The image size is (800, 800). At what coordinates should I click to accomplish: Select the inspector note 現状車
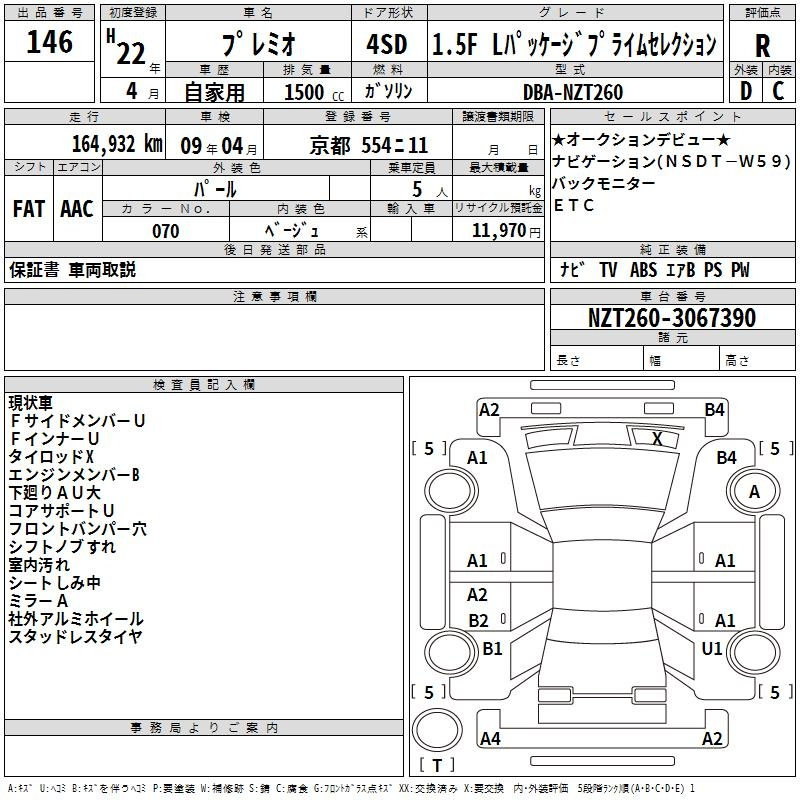click(x=31, y=403)
